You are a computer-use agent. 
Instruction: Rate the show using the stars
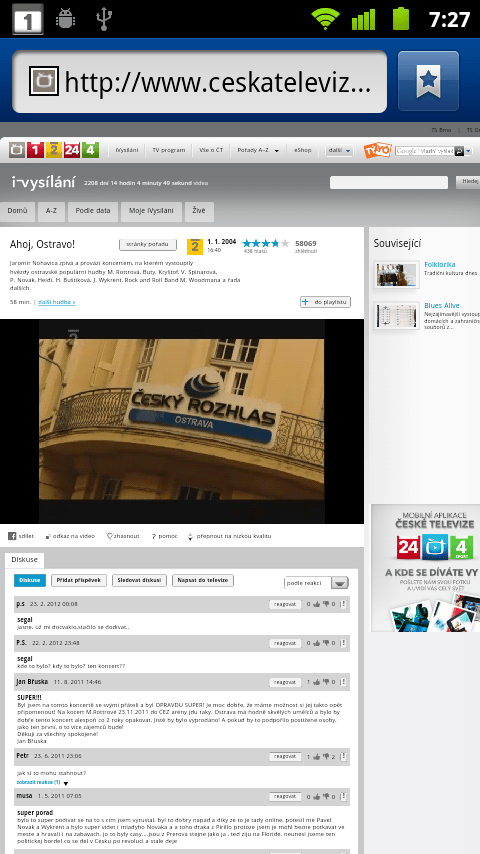coord(264,243)
